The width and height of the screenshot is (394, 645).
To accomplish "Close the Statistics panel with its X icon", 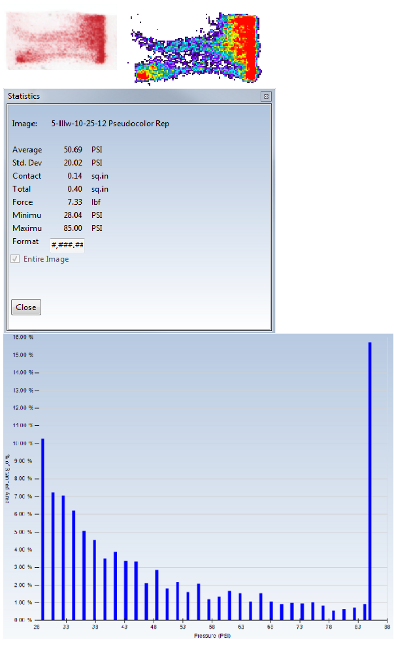I will [266, 96].
